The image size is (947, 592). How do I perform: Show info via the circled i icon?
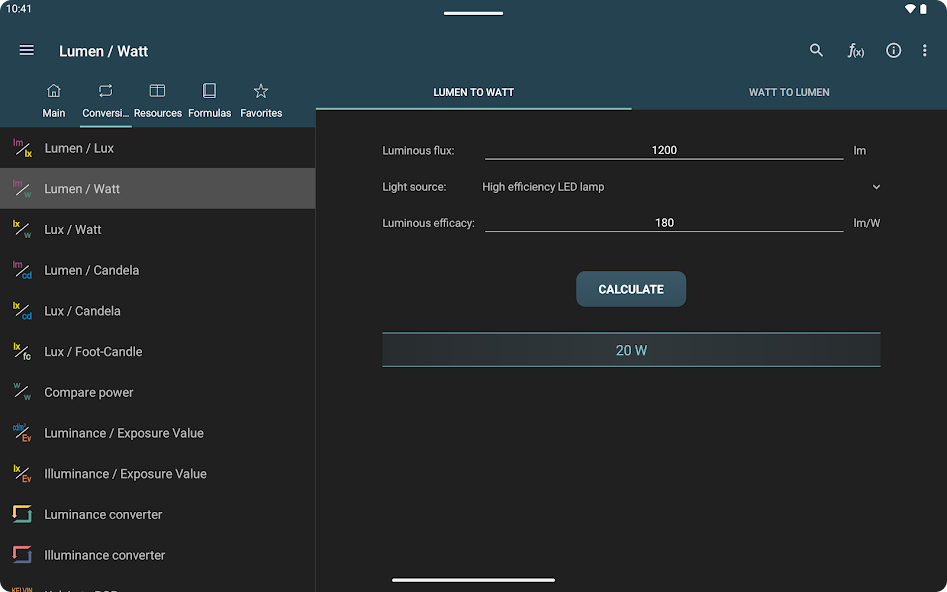[x=893, y=51]
